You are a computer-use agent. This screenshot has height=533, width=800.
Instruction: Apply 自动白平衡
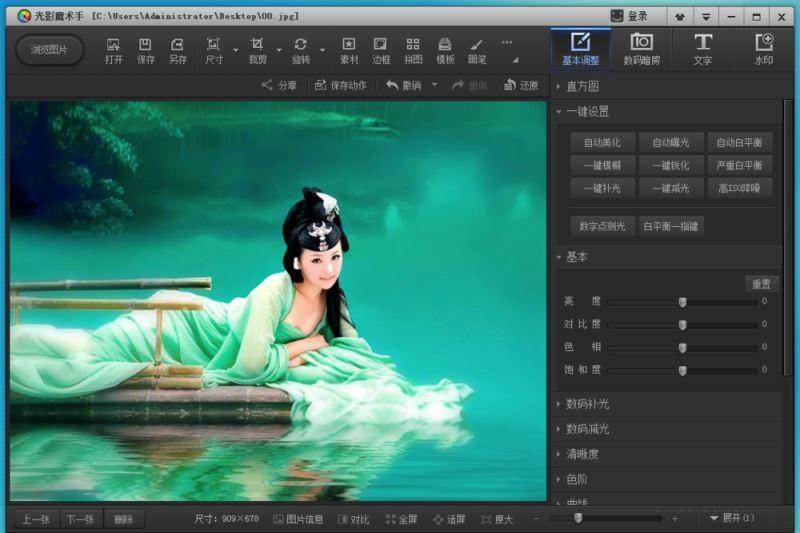point(739,142)
